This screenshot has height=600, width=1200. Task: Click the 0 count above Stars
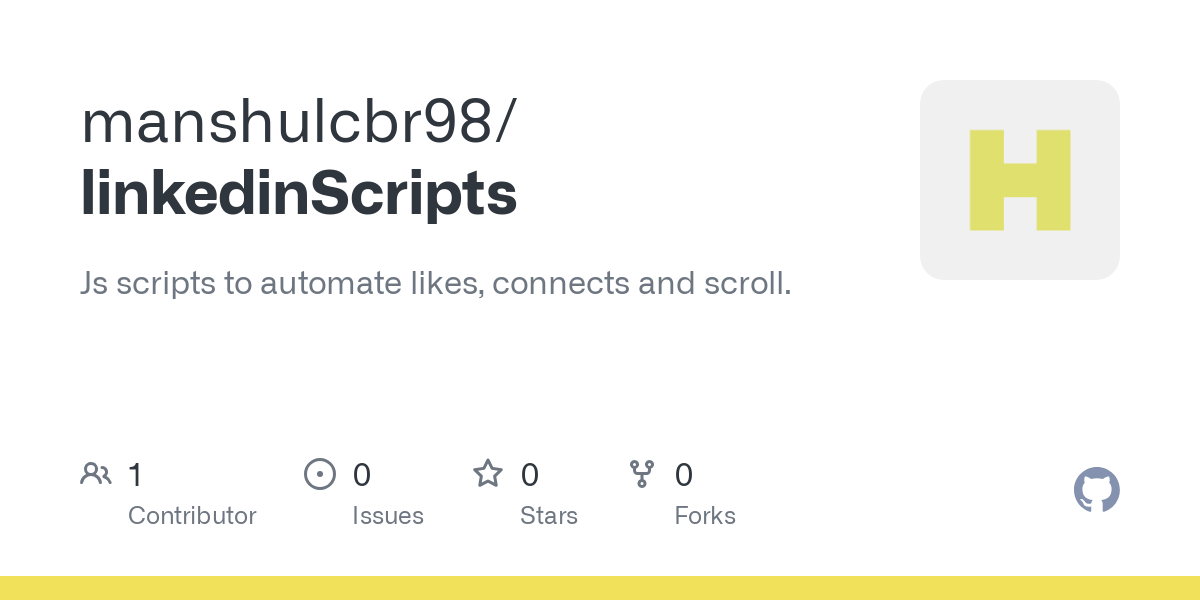point(530,474)
